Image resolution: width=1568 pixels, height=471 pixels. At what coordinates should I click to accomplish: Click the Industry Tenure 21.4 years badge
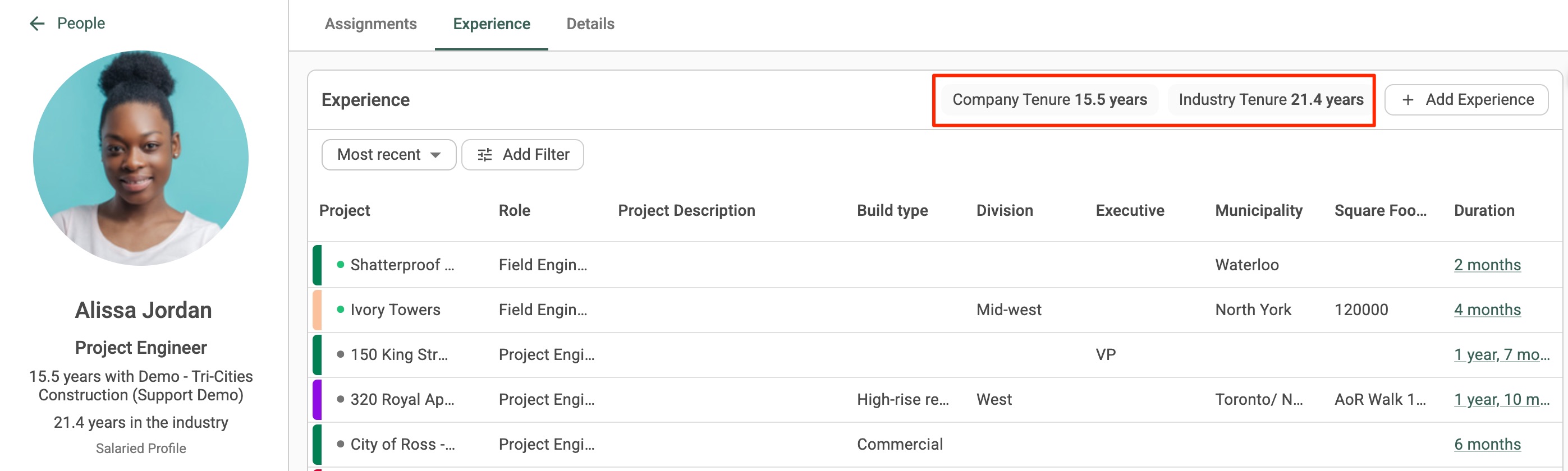coord(1271,99)
